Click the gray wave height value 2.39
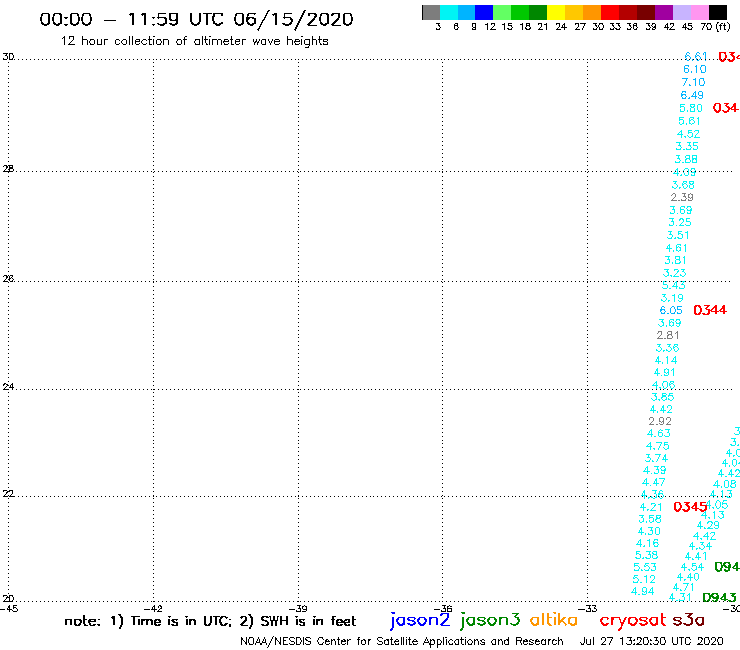The width and height of the screenshot is (740, 650). click(682, 197)
